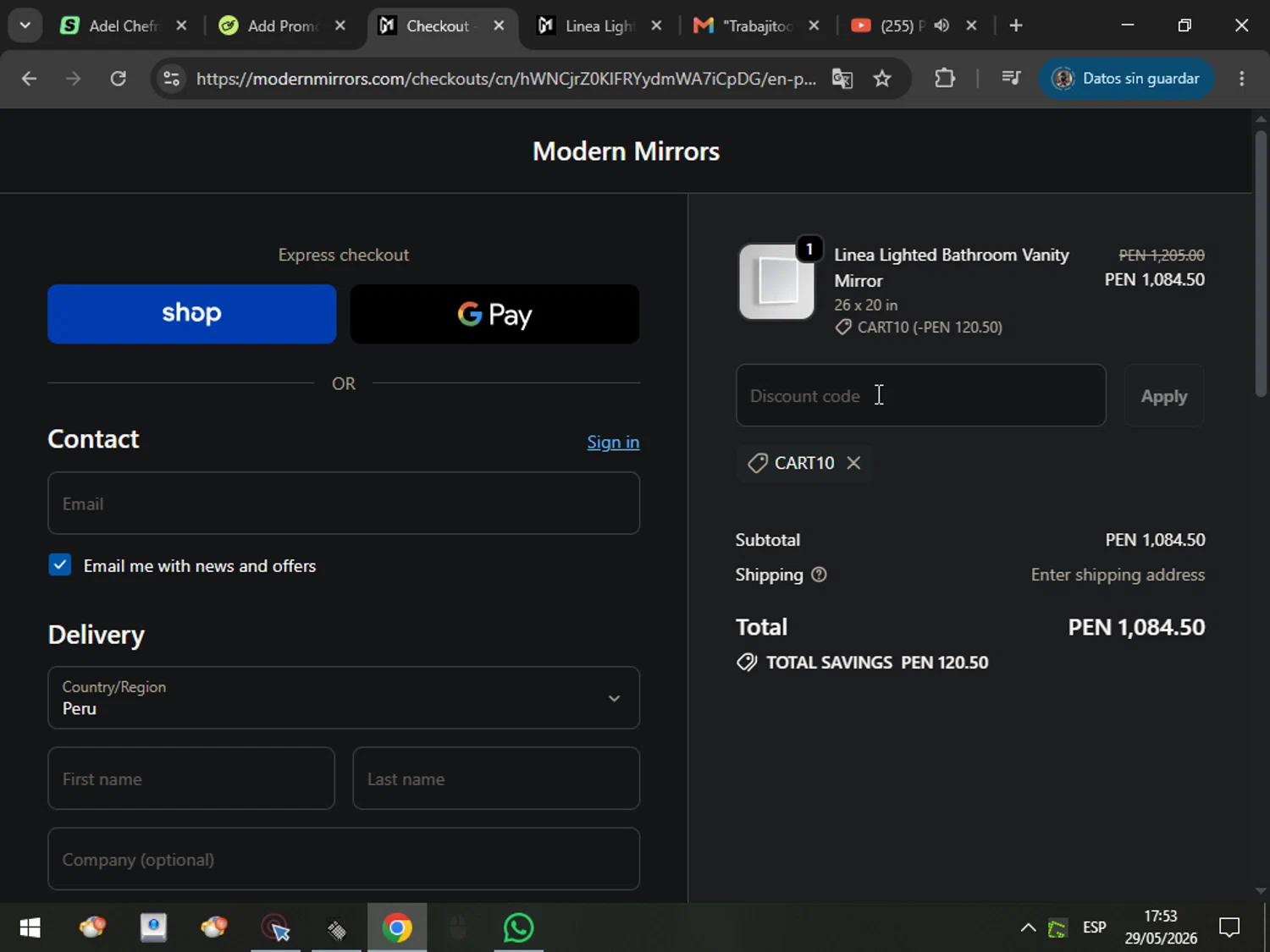Screen dimensions: 1270x952
Task: Click the translate page icon
Action: [x=842, y=79]
